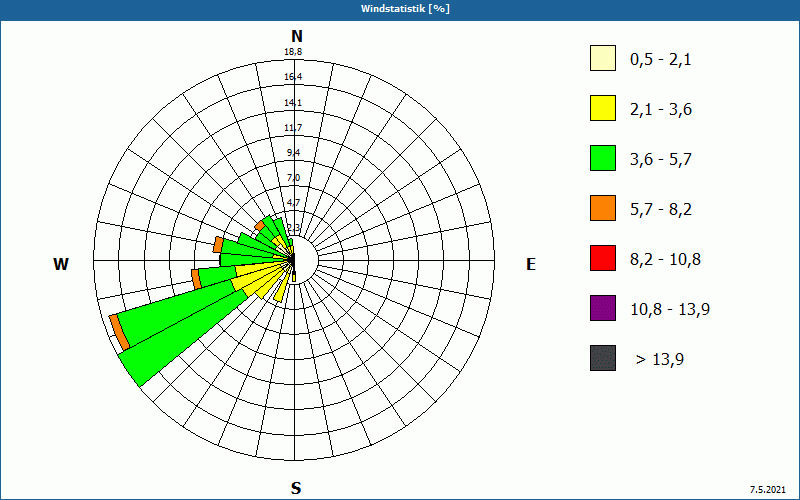Click the yellow 2,1 - 3,6 legend swatch

coord(603,108)
